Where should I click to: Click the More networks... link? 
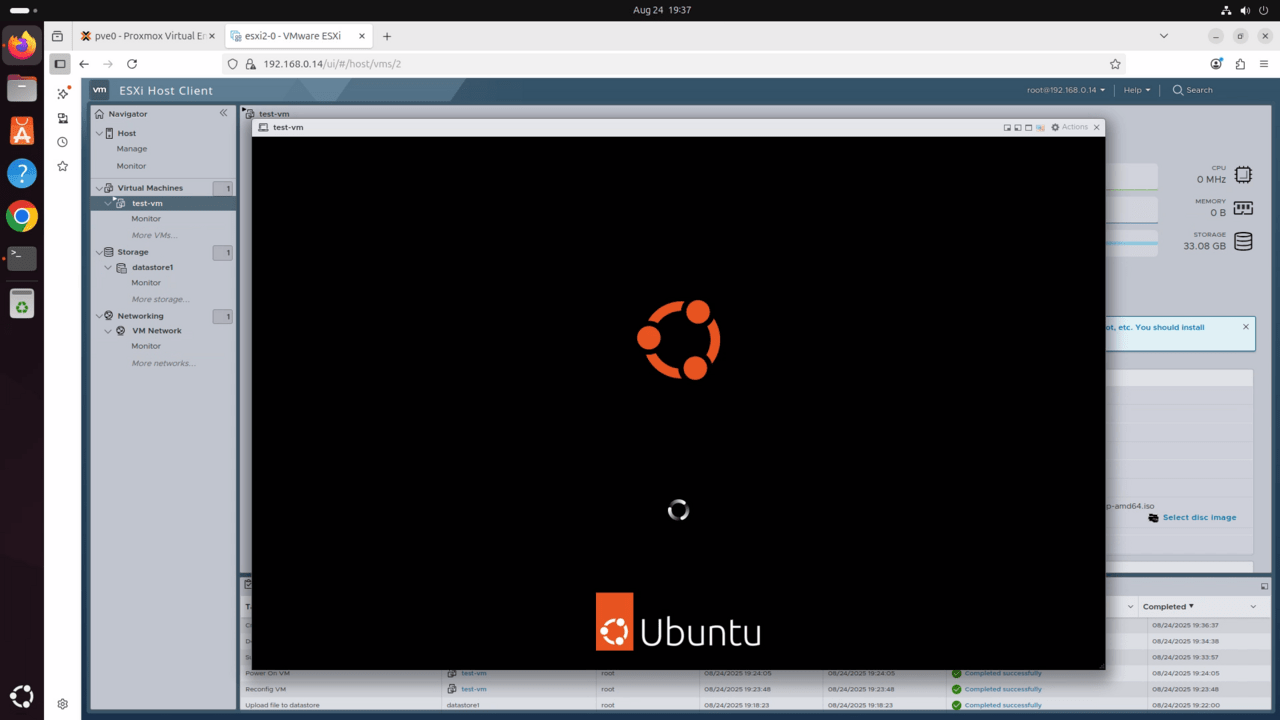163,363
